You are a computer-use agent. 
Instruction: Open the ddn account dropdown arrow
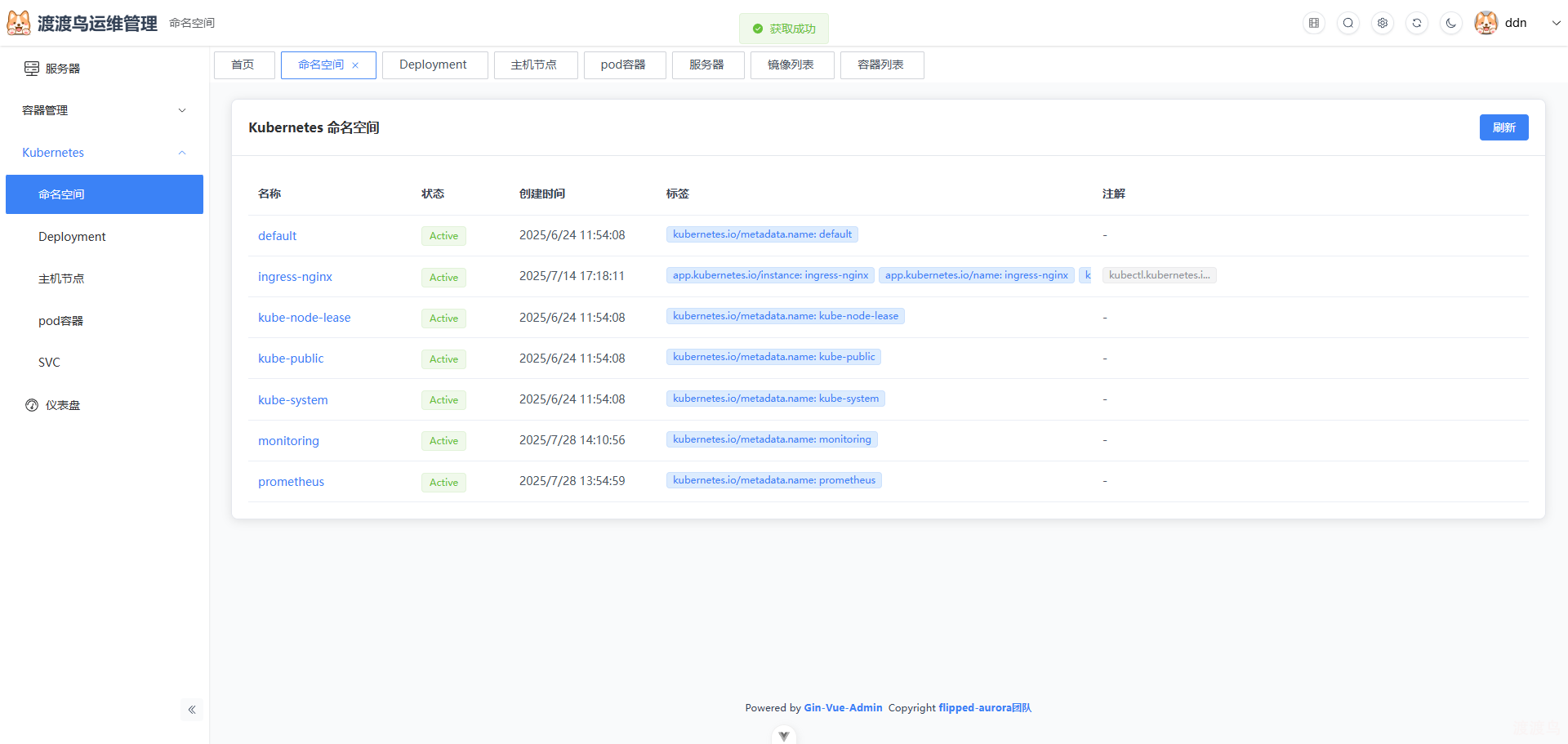[1557, 23]
